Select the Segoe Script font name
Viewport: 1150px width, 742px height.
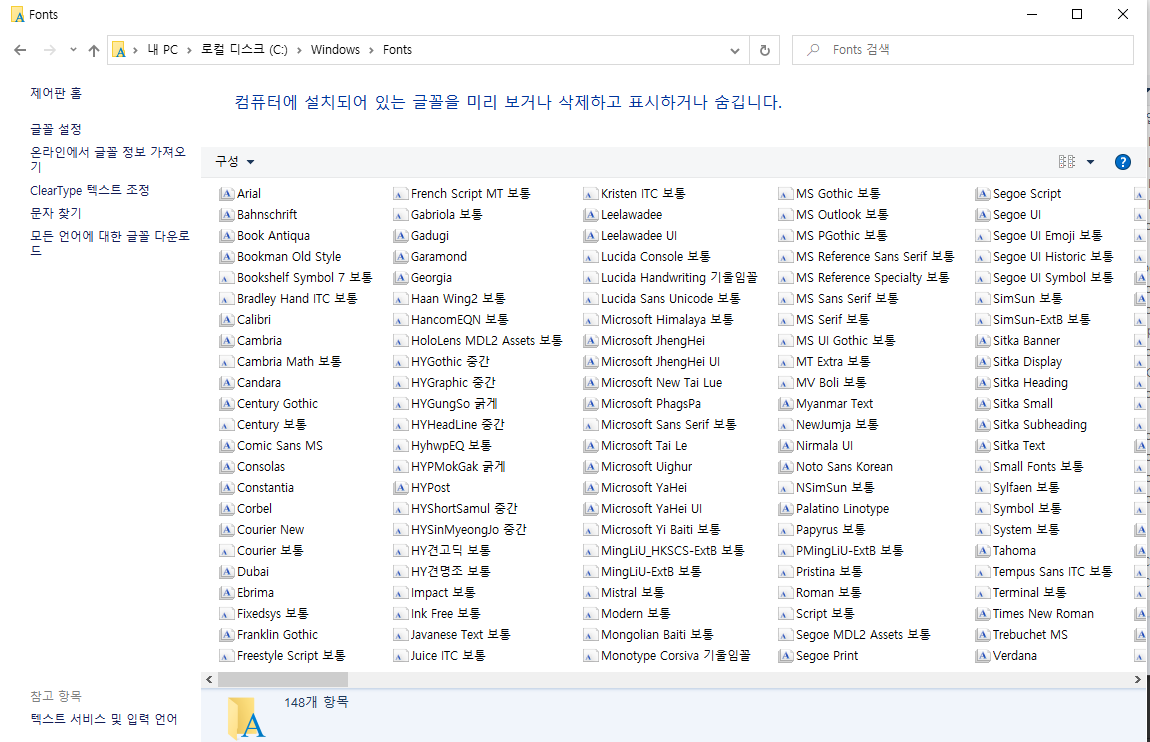click(x=1027, y=194)
